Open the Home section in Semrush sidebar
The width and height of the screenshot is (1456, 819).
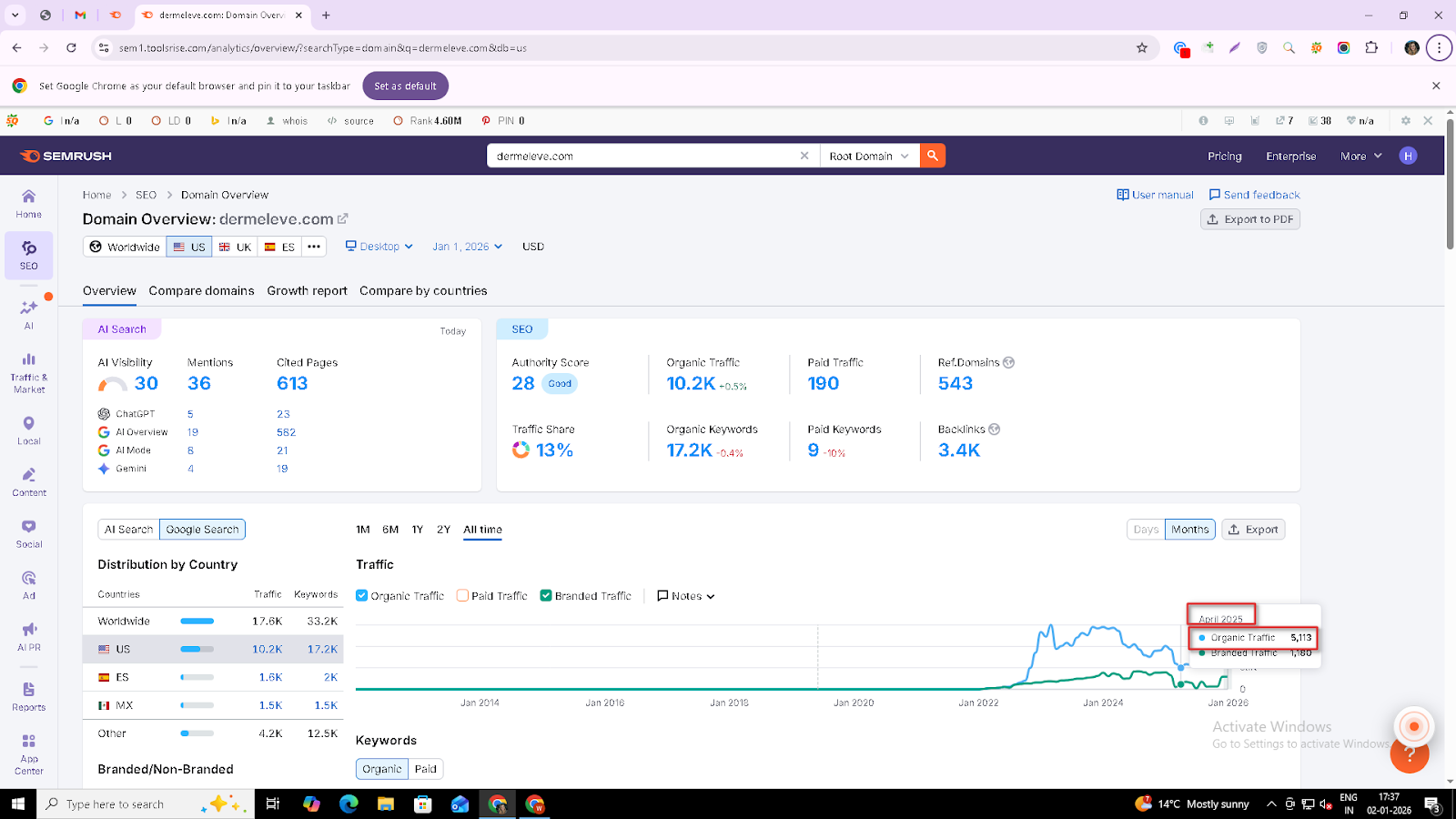point(28,203)
